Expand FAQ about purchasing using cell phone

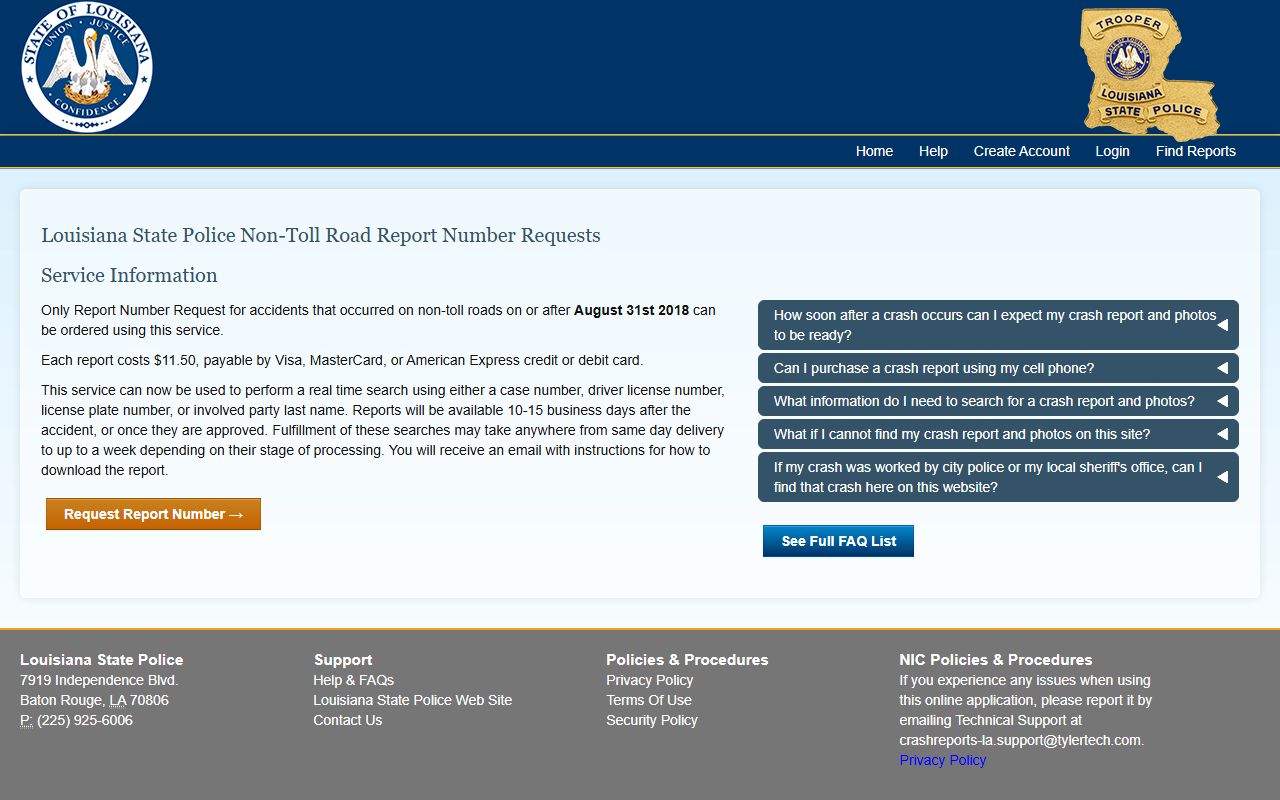(x=998, y=368)
